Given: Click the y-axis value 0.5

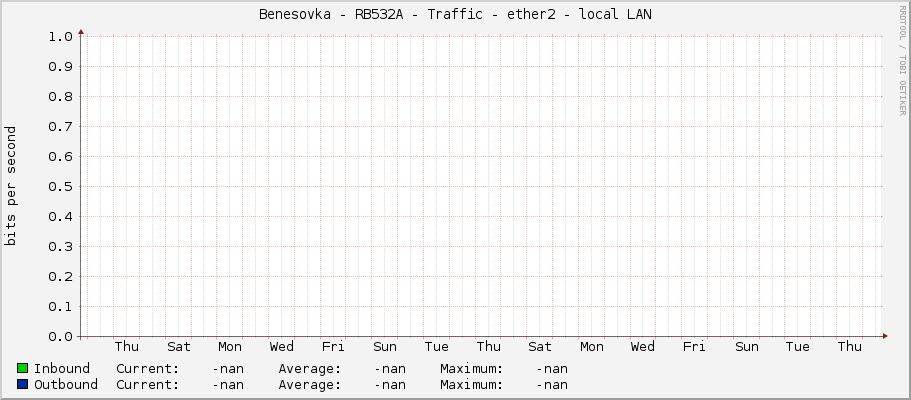Looking at the screenshot, I should (x=60, y=187).
